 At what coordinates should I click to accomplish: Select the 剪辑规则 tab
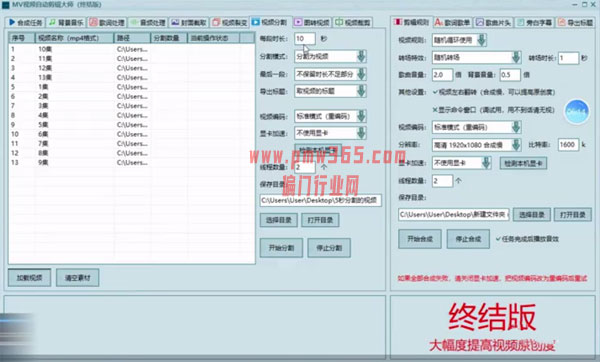tap(411, 22)
